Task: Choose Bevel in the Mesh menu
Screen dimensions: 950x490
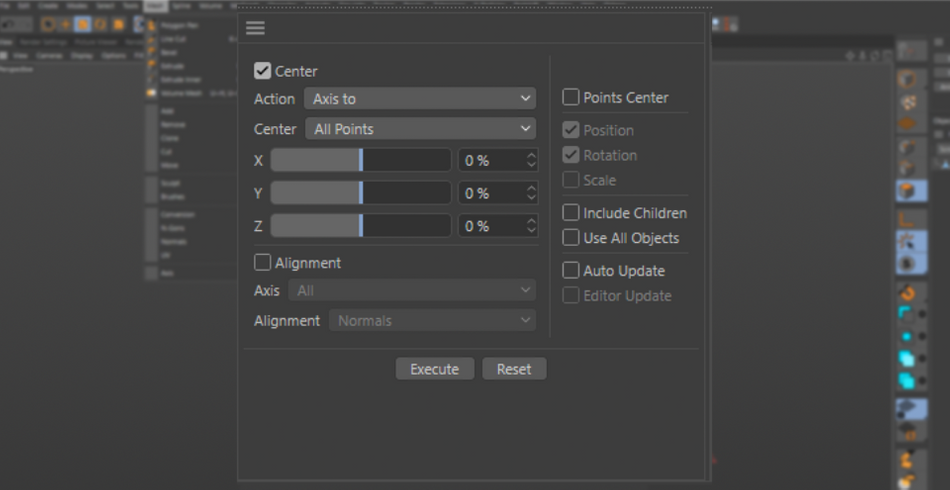Action: [169, 53]
